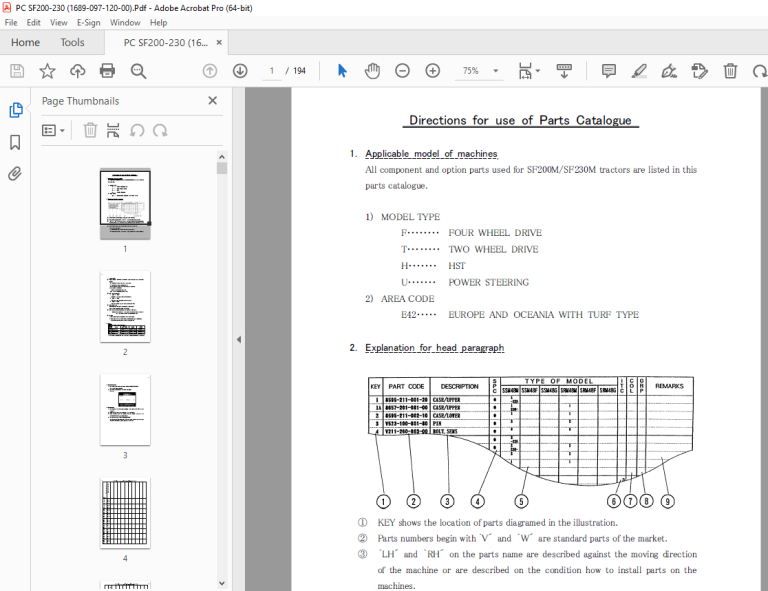Select page 3 thumbnail

(125, 410)
